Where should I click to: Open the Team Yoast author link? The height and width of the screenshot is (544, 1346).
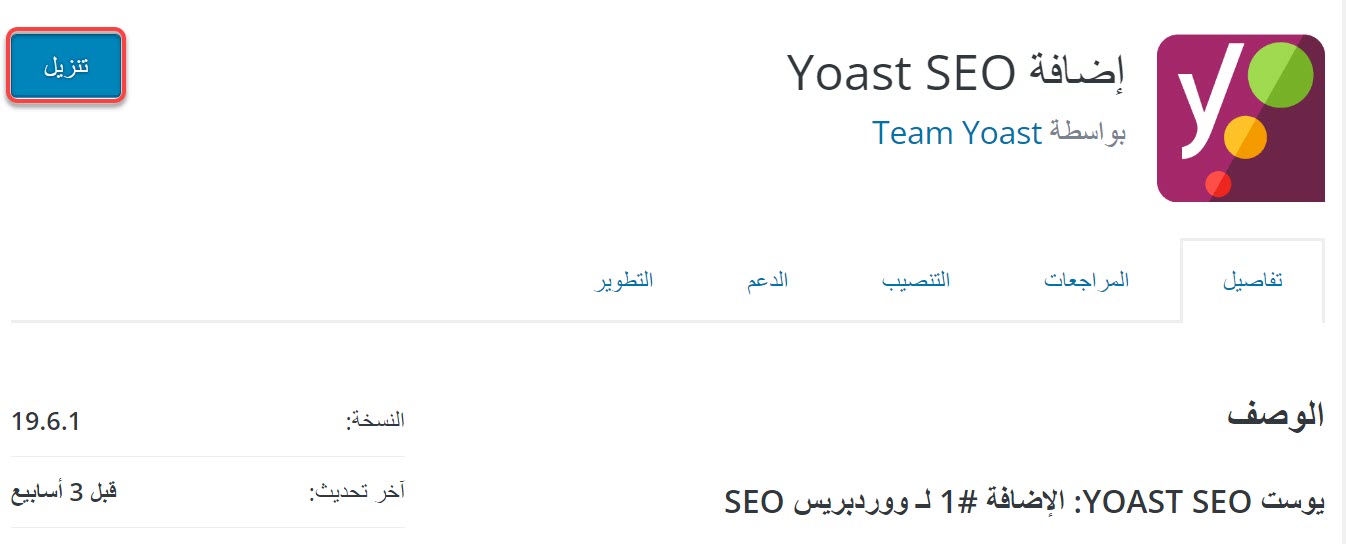coord(957,133)
